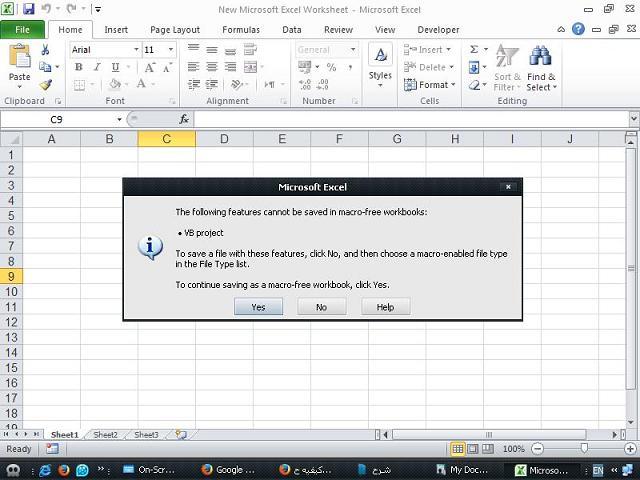Screen dimensions: 640x480
Task: Click the Save icon in quick access toolbar
Action: pyautogui.click(x=28, y=9)
